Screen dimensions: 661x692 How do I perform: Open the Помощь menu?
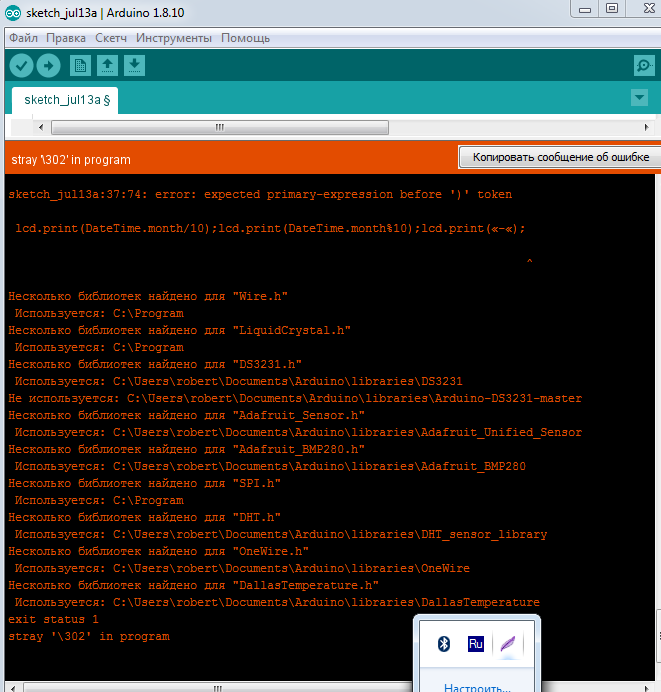click(x=245, y=38)
